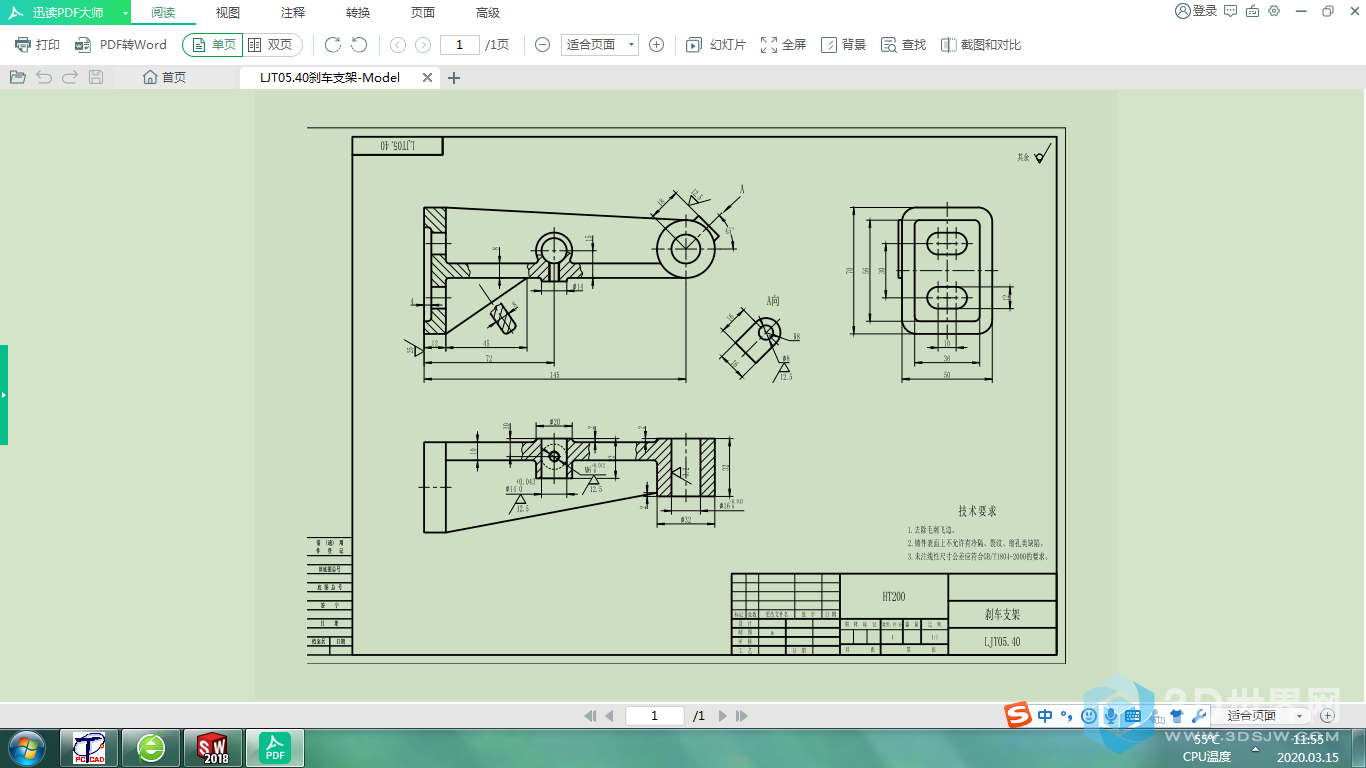The height and width of the screenshot is (768, 1366).
Task: Click the top toolbar page number field
Action: click(x=460, y=45)
